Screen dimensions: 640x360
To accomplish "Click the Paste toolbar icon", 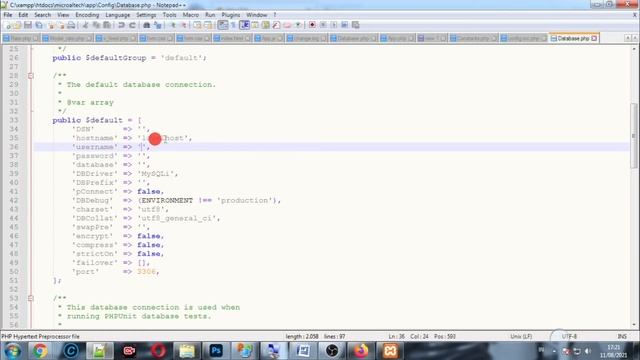I will tap(107, 25).
